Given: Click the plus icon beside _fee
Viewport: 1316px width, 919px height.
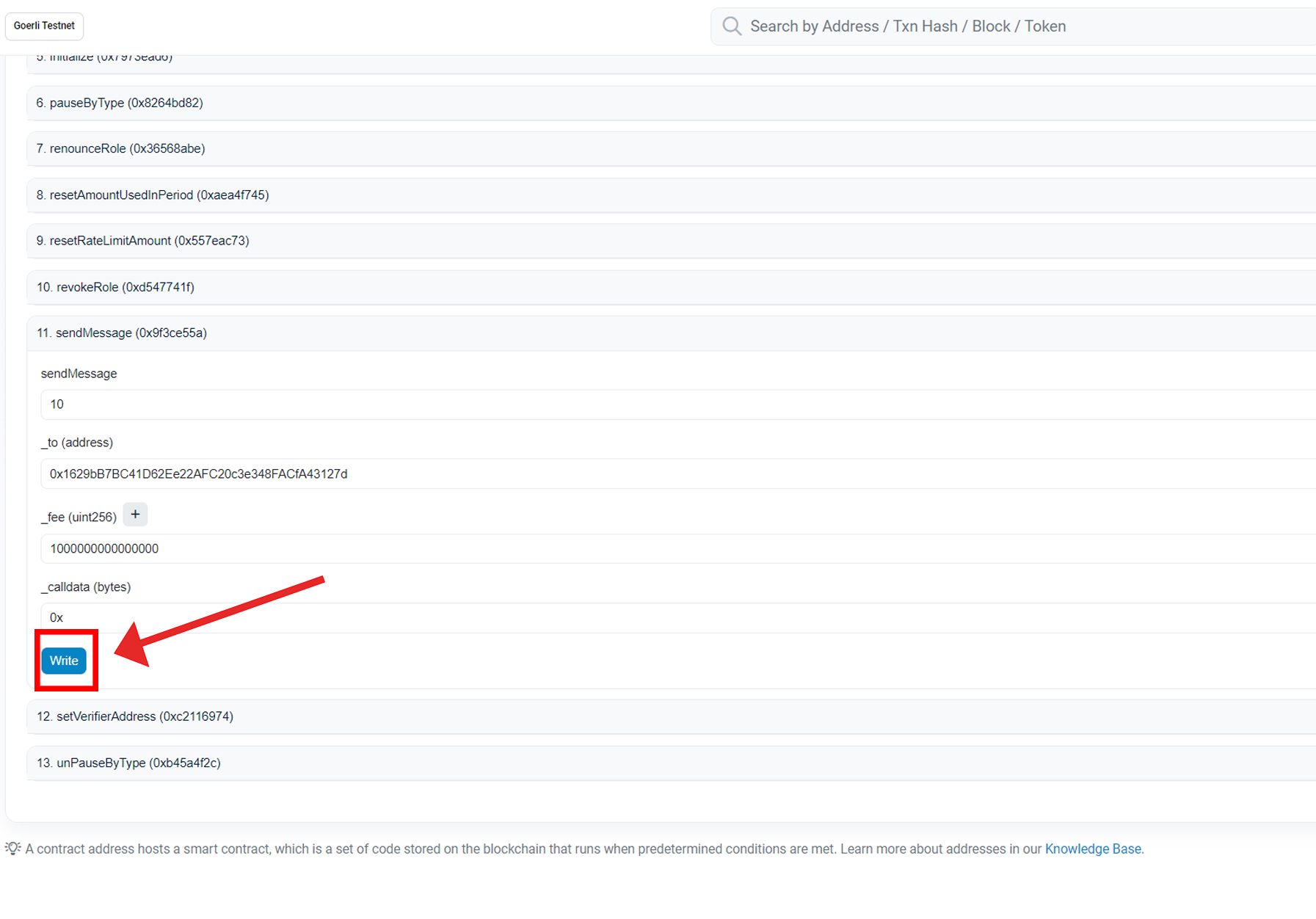Looking at the screenshot, I should click(x=135, y=515).
